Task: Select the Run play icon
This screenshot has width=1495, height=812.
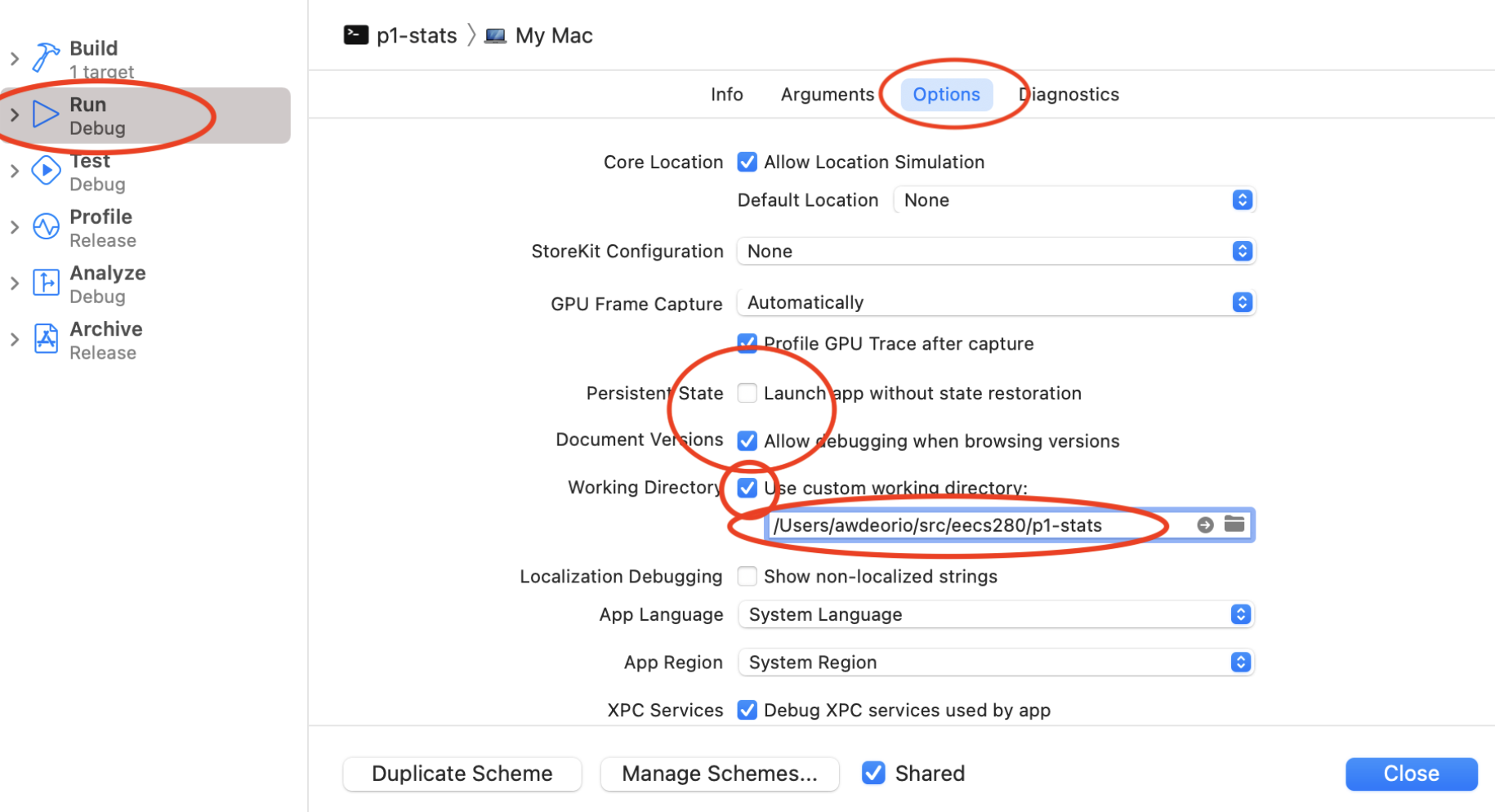Action: click(x=46, y=114)
